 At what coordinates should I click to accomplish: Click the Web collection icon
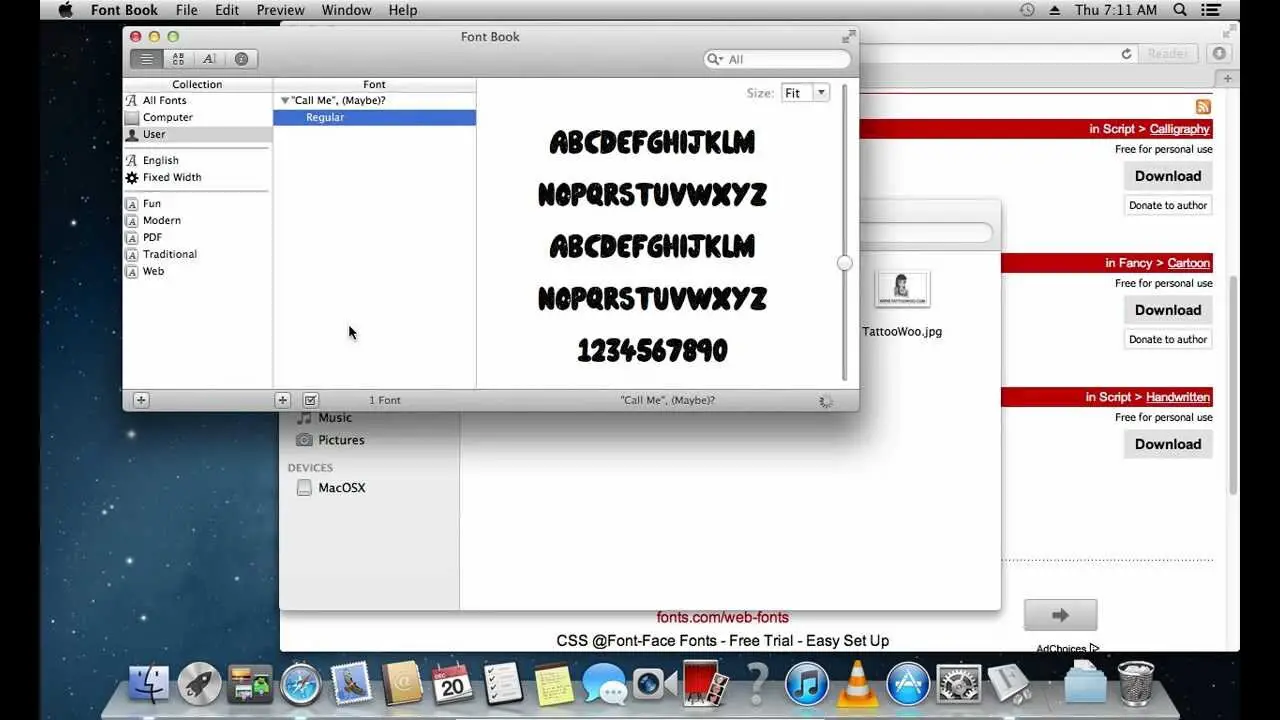[x=131, y=271]
